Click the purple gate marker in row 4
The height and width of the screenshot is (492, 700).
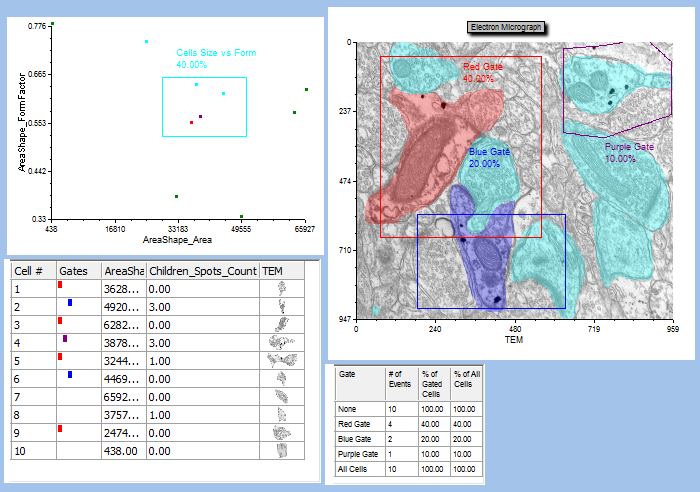pyautogui.click(x=64, y=339)
